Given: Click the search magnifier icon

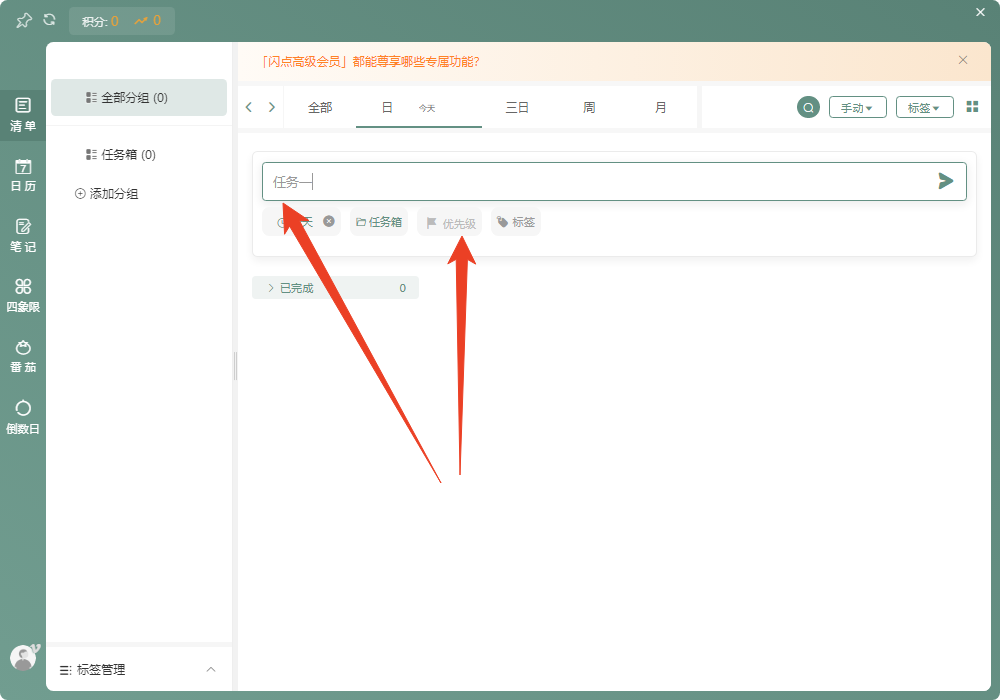Looking at the screenshot, I should pyautogui.click(x=808, y=107).
